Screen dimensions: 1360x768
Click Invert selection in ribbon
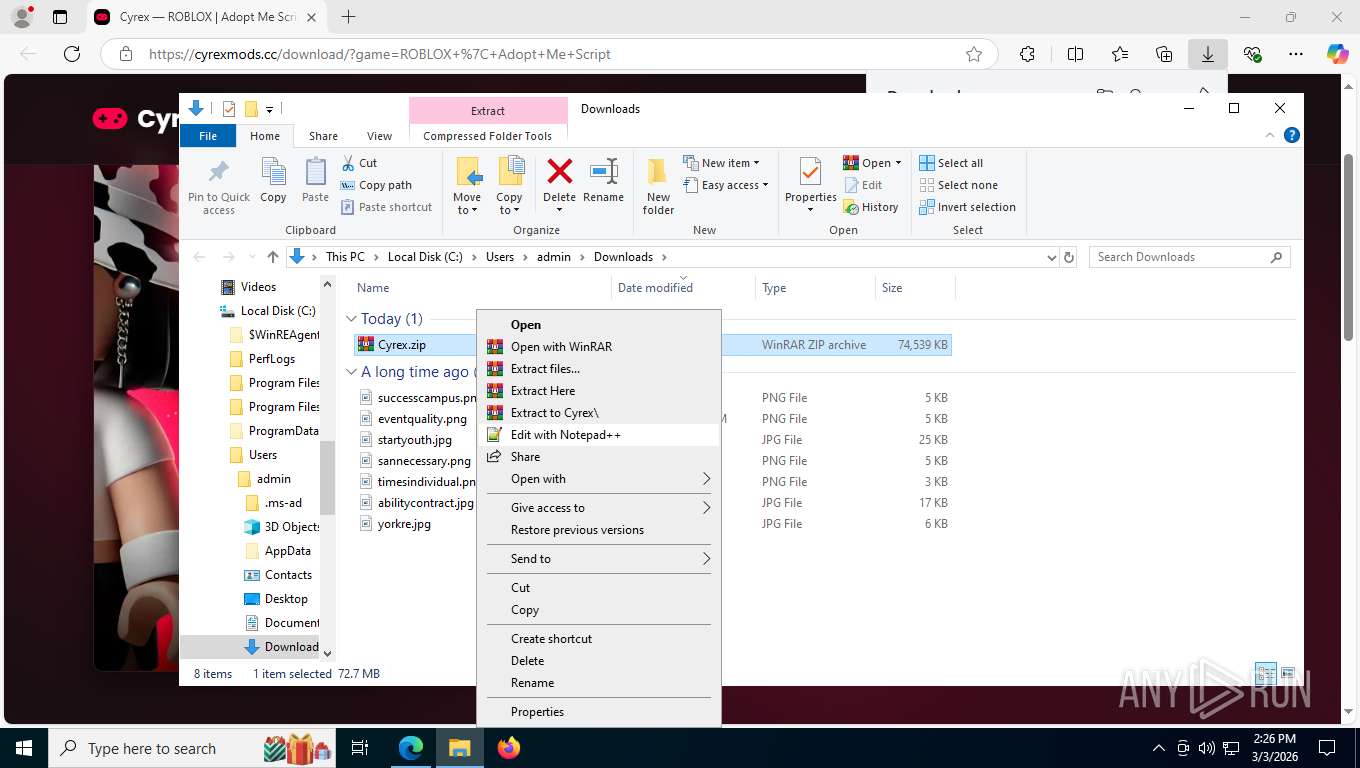point(967,207)
